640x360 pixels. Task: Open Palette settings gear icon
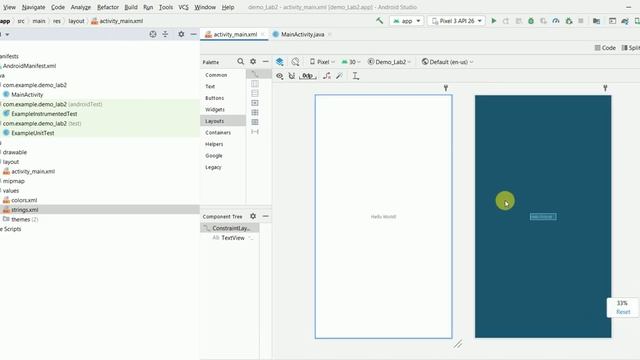click(253, 62)
